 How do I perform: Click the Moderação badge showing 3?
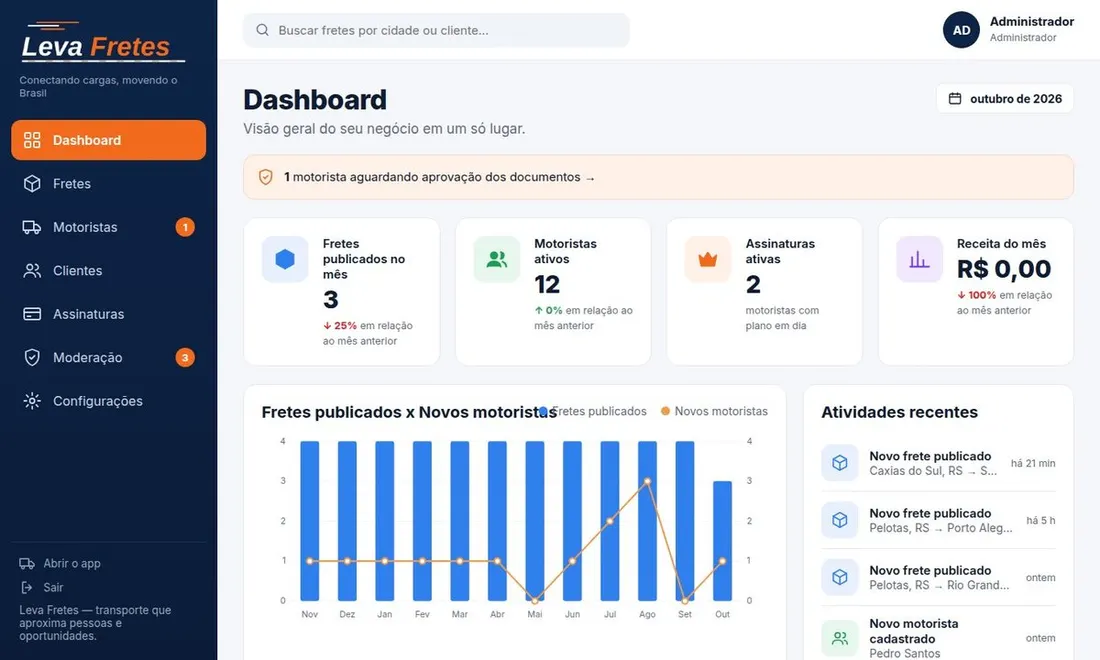click(185, 358)
